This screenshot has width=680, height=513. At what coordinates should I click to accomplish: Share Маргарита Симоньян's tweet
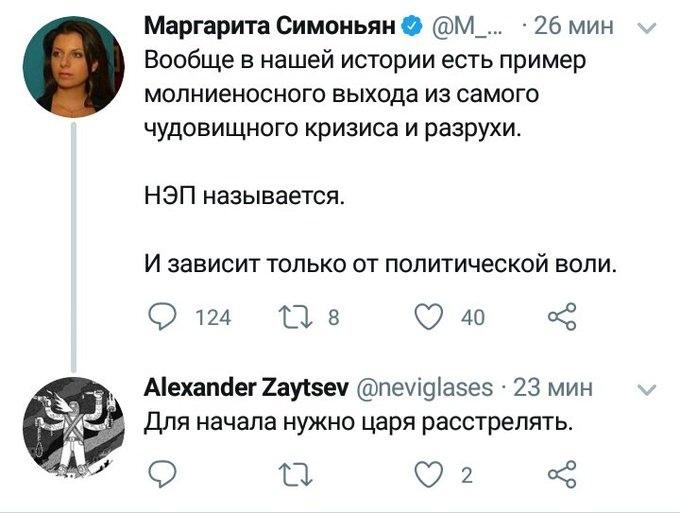(x=563, y=317)
